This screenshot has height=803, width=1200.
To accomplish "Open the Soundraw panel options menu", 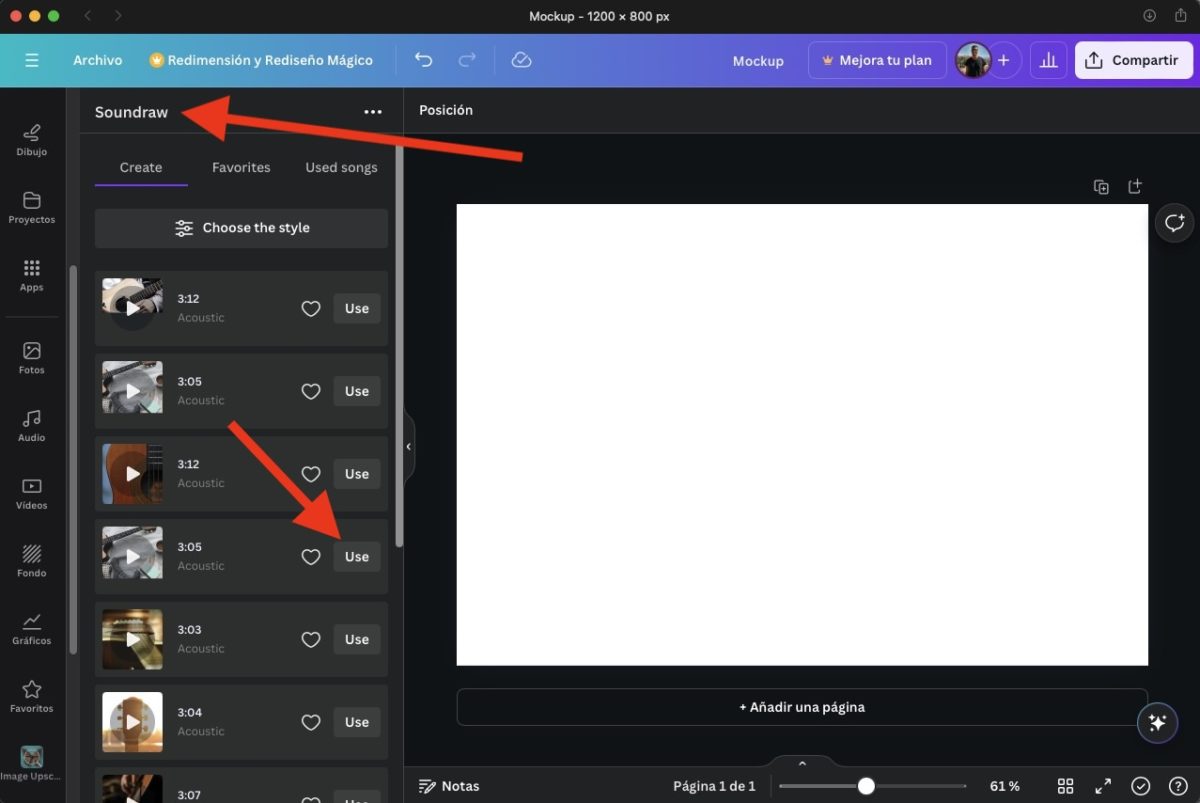I will pos(373,111).
